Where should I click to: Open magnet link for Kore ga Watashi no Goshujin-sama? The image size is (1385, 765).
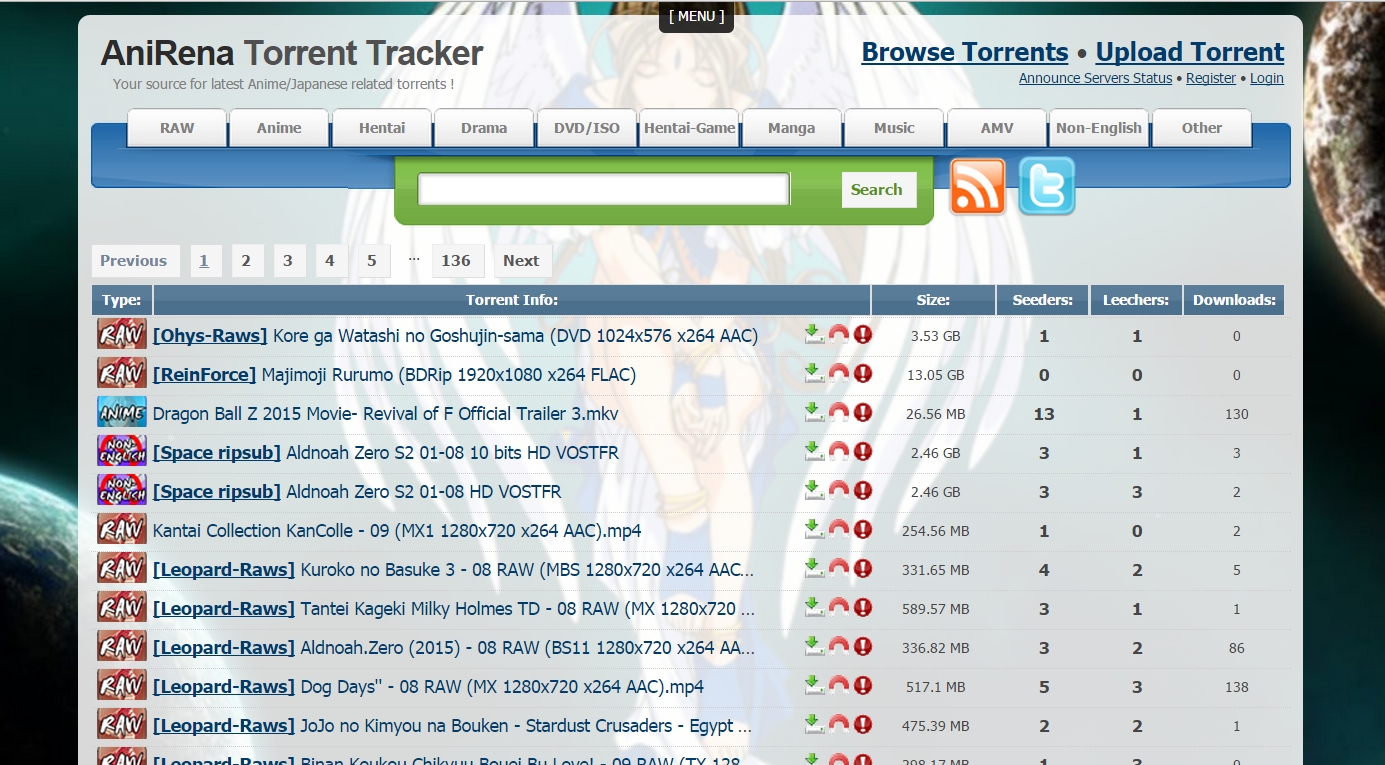tap(839, 334)
